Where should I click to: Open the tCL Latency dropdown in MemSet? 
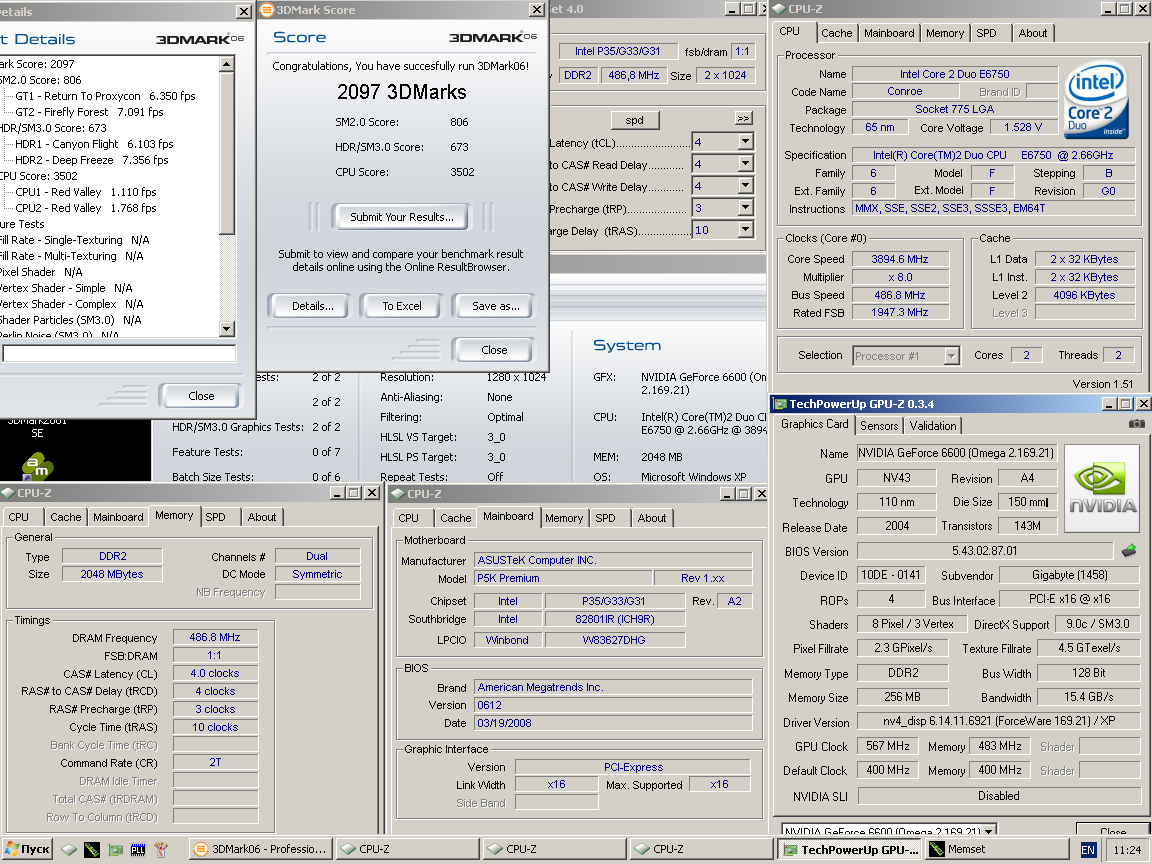(745, 142)
